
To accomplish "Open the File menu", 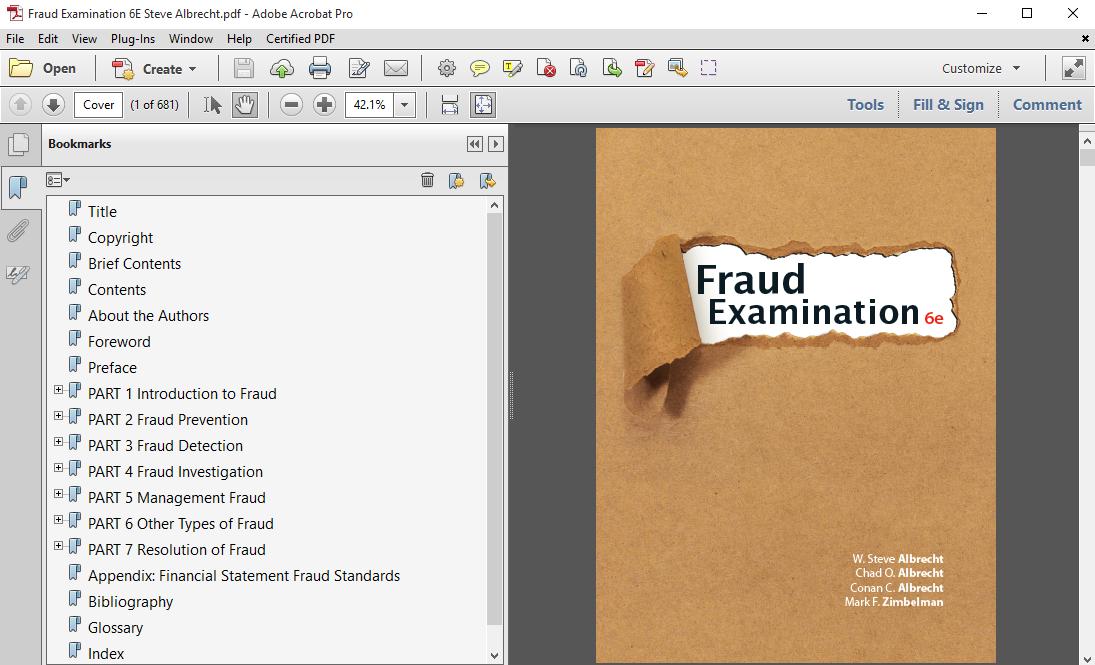I will 15,38.
